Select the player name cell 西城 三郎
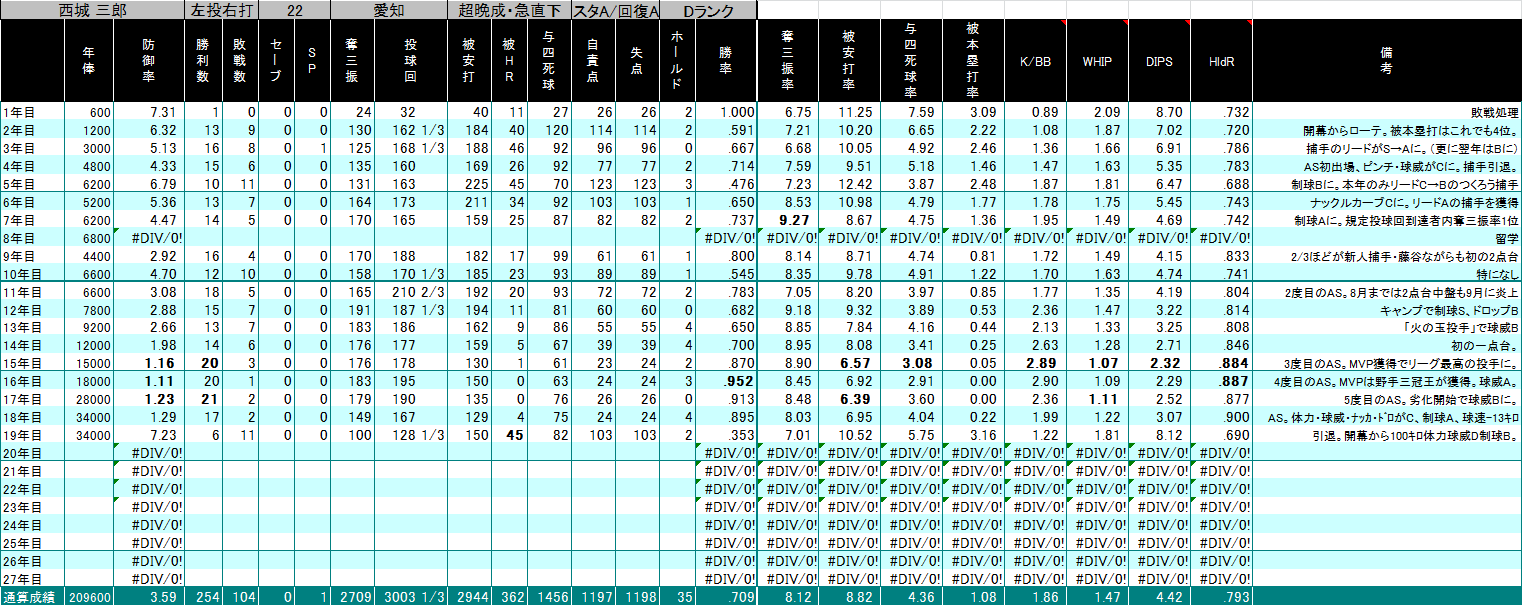The width and height of the screenshot is (1523, 615). click(93, 10)
